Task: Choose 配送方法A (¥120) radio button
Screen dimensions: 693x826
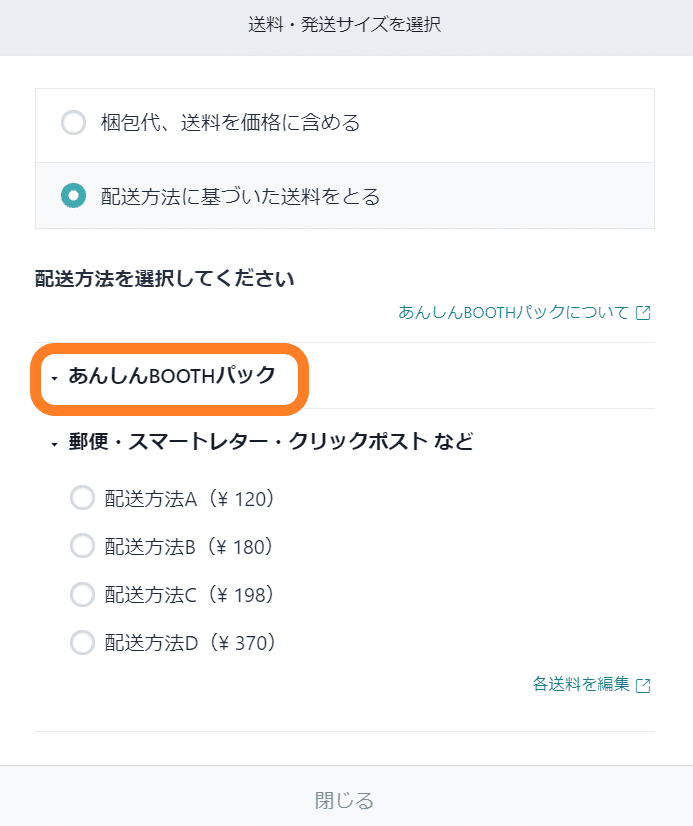Action: pos(82,498)
